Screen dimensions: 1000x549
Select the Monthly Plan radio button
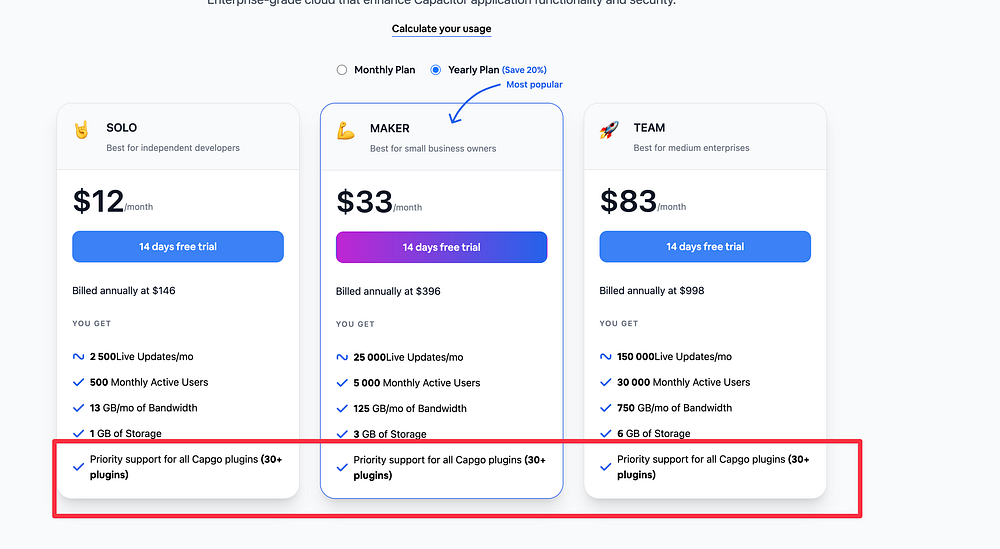tap(342, 70)
